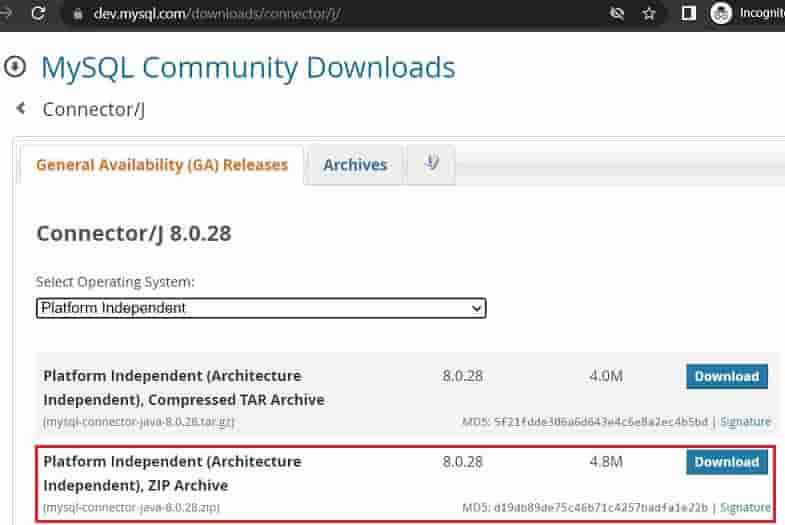Image resolution: width=785 pixels, height=525 pixels.
Task: Open Signature link for TAR archive
Action: [x=745, y=421]
